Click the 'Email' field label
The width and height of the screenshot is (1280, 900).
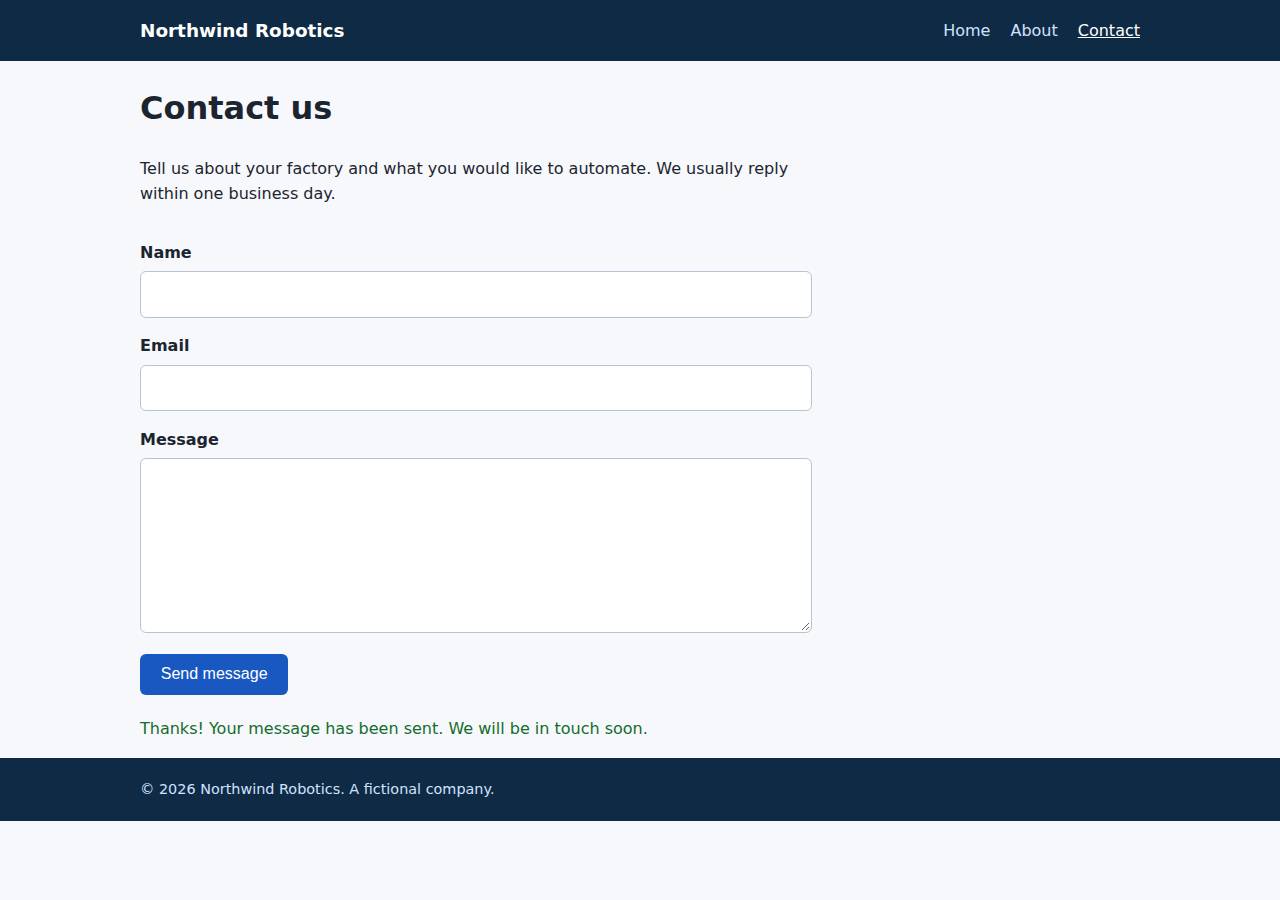165,346
